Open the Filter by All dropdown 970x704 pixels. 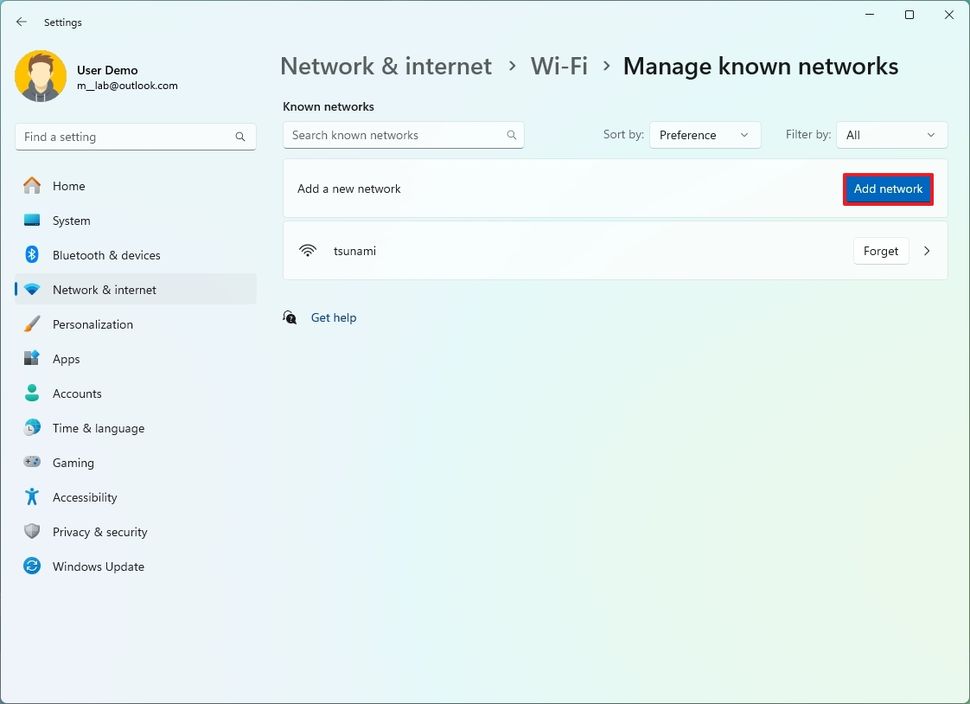(891, 134)
